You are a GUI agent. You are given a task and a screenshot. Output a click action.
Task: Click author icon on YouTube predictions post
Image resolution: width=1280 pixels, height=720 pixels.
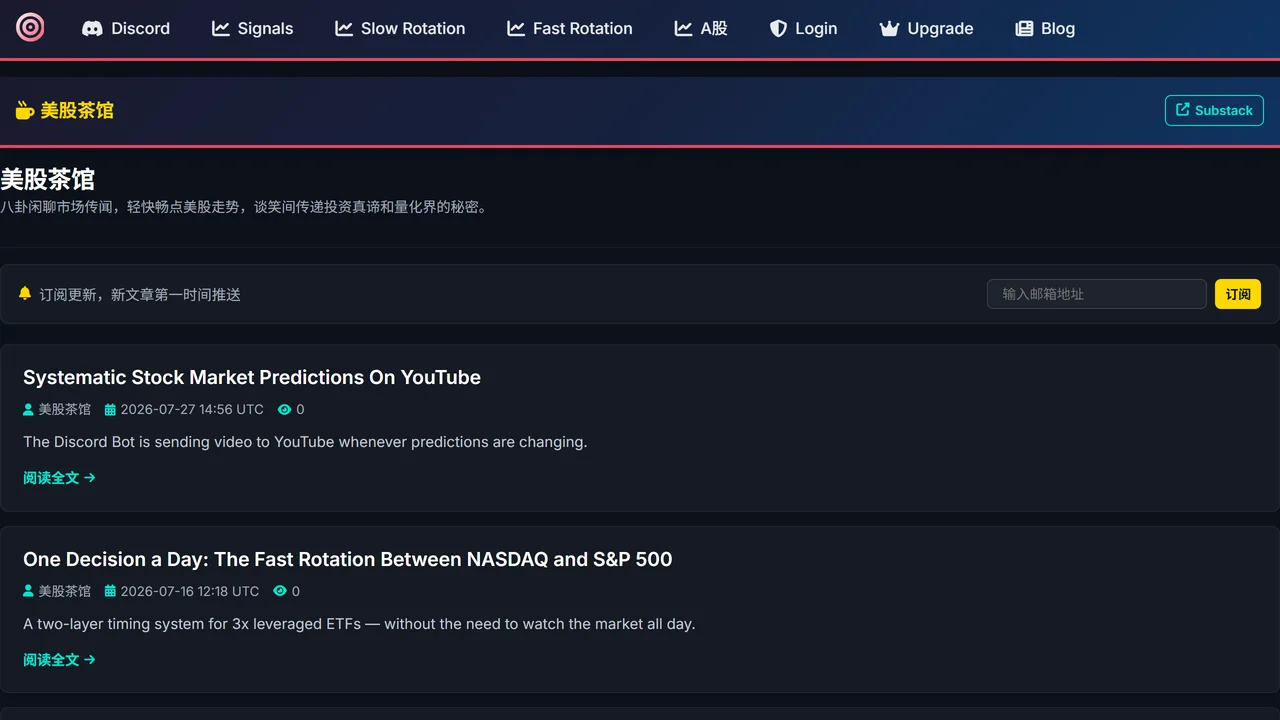point(28,409)
